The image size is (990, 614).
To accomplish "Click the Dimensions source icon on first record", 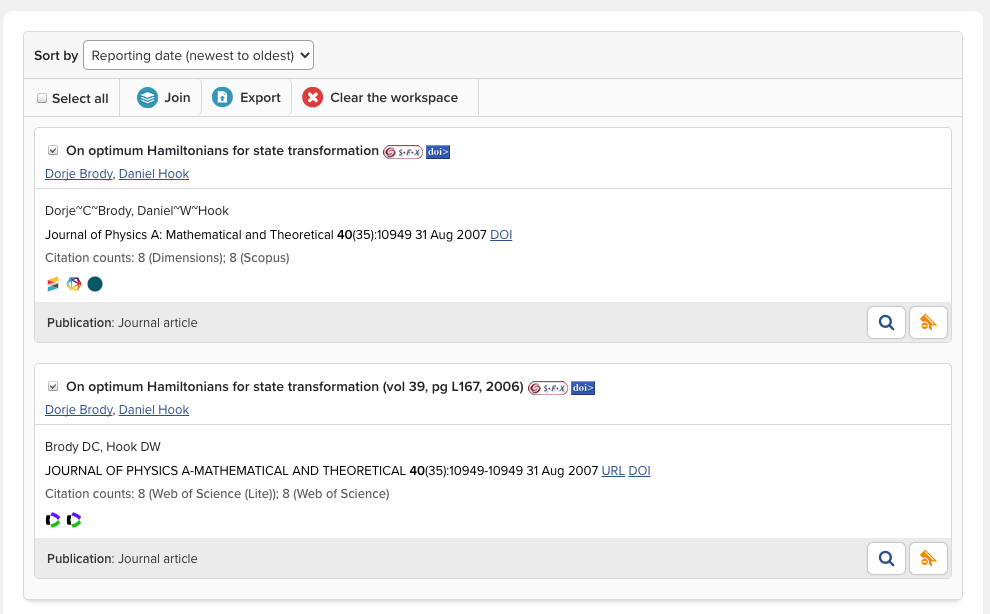I will click(x=53, y=284).
